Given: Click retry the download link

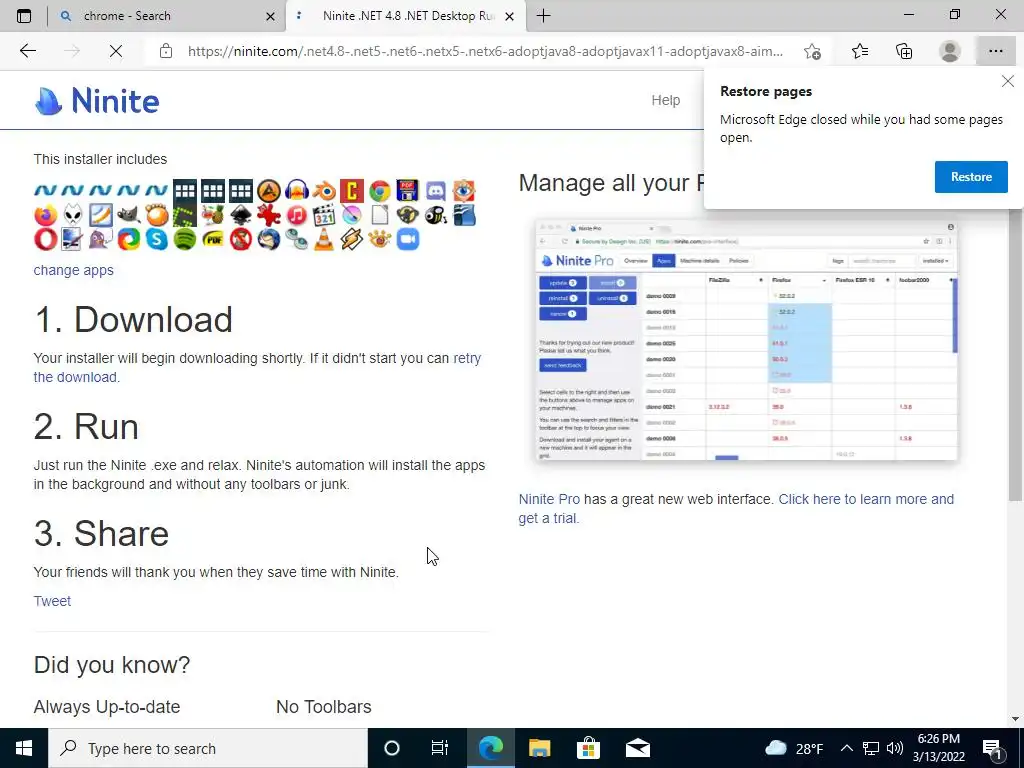Looking at the screenshot, I should pos(257,368).
